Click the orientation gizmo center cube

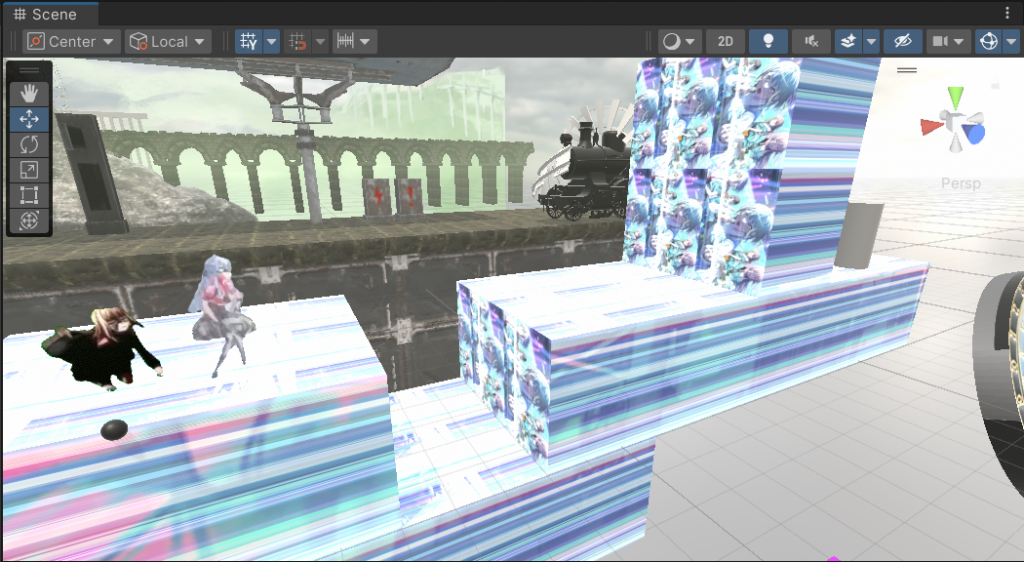click(x=955, y=123)
